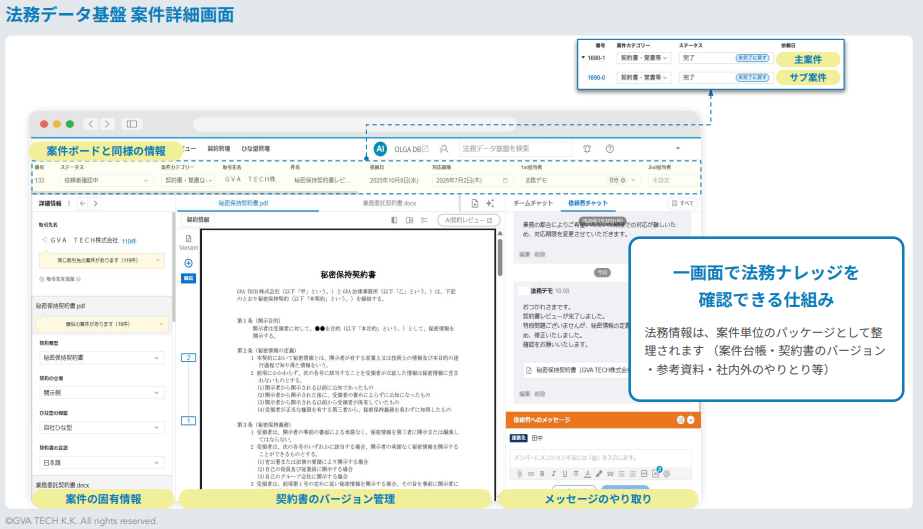The image size is (923, 529).
Task: Click the left panel layout icon
Action: coord(394,220)
